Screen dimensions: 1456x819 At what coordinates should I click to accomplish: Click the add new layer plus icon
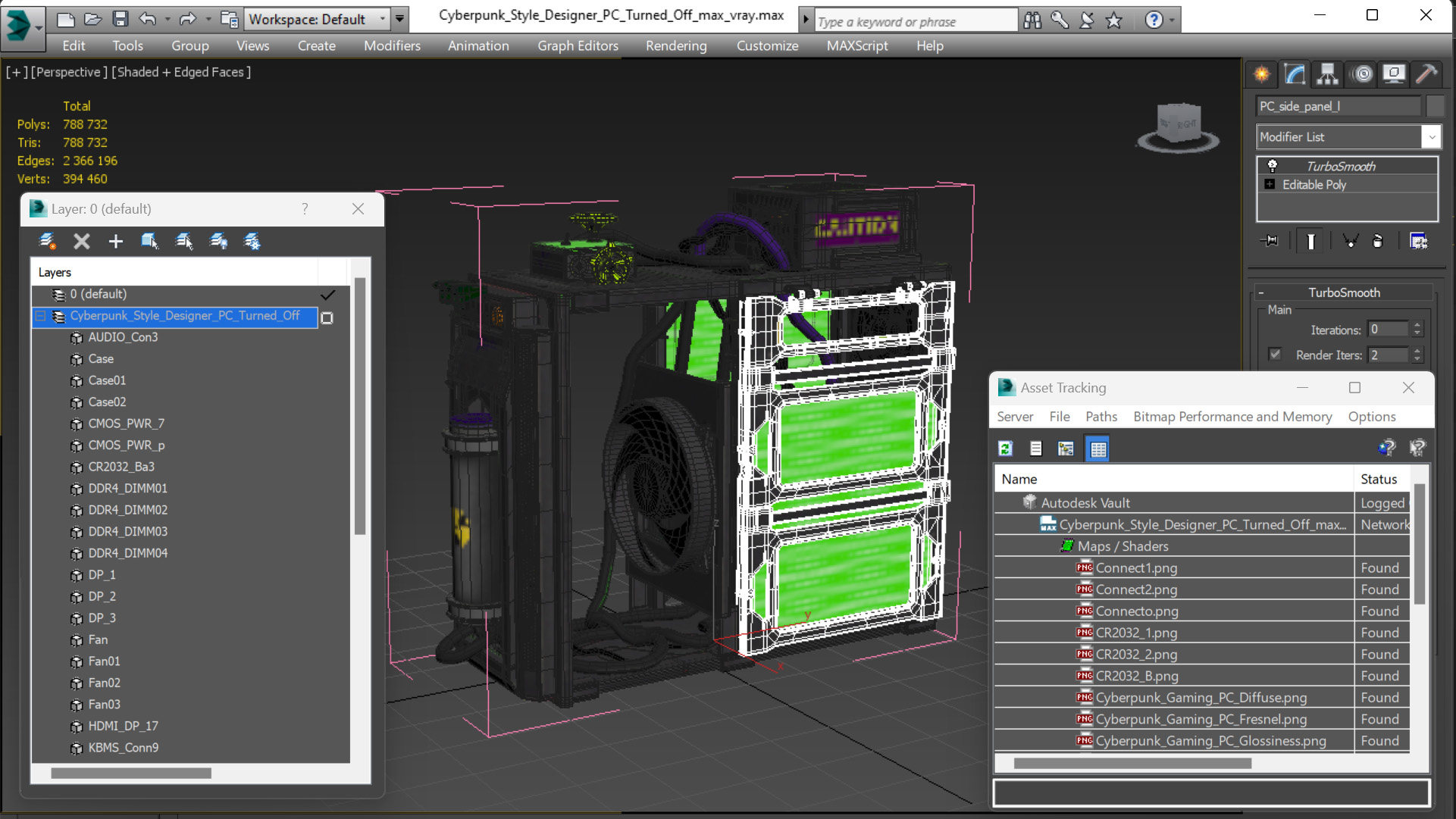115,242
